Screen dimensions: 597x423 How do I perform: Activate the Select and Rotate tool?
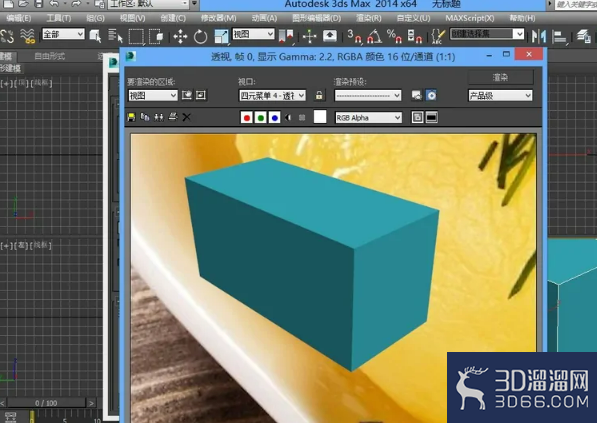(200, 37)
